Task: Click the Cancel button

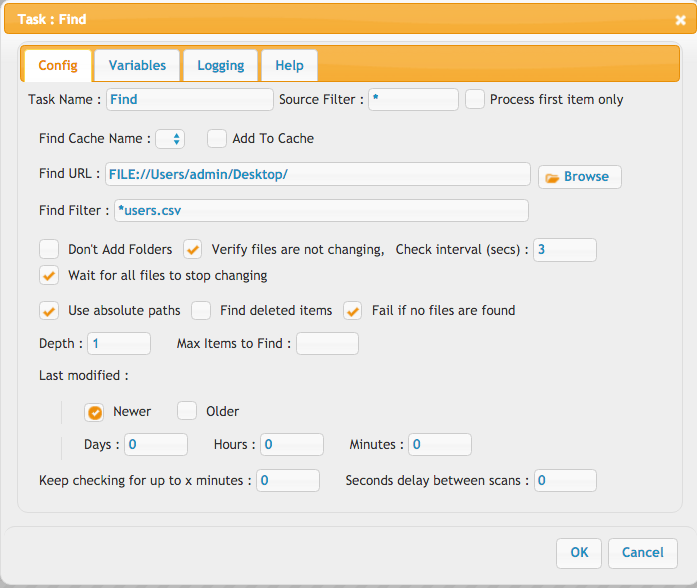Action: pyautogui.click(x=642, y=553)
